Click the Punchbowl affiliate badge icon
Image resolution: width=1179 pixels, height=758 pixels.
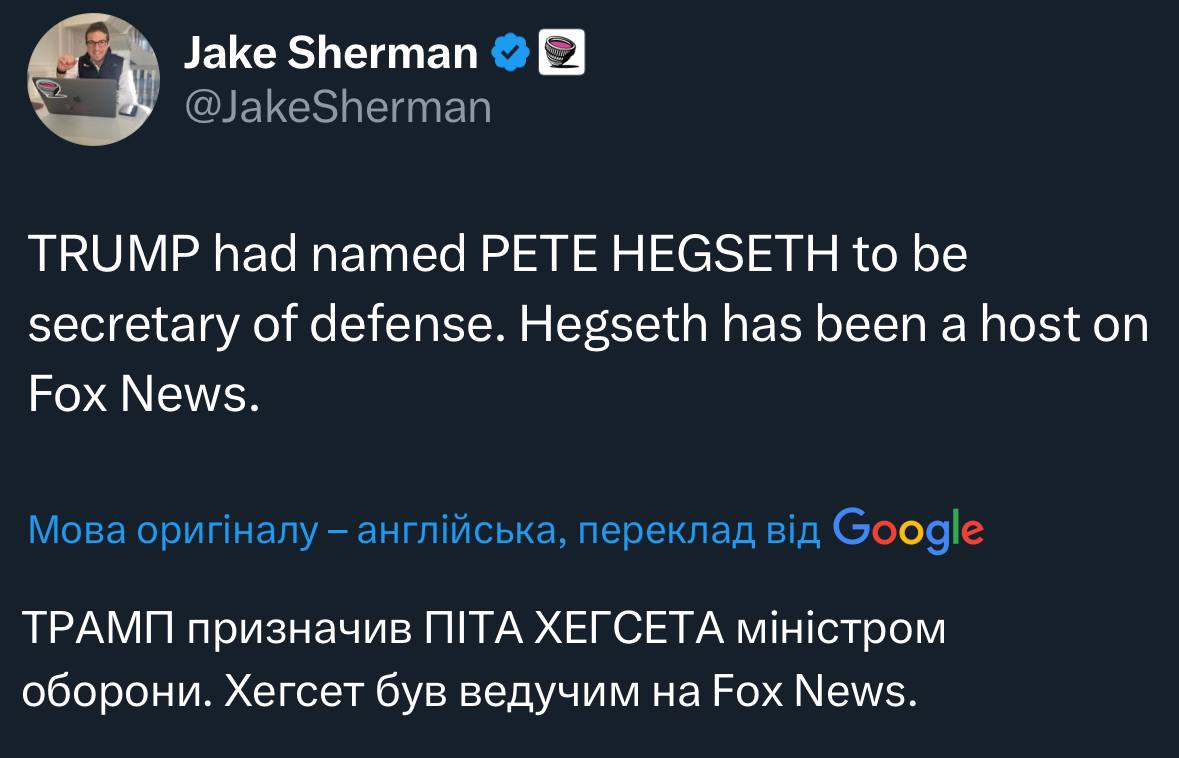click(561, 53)
